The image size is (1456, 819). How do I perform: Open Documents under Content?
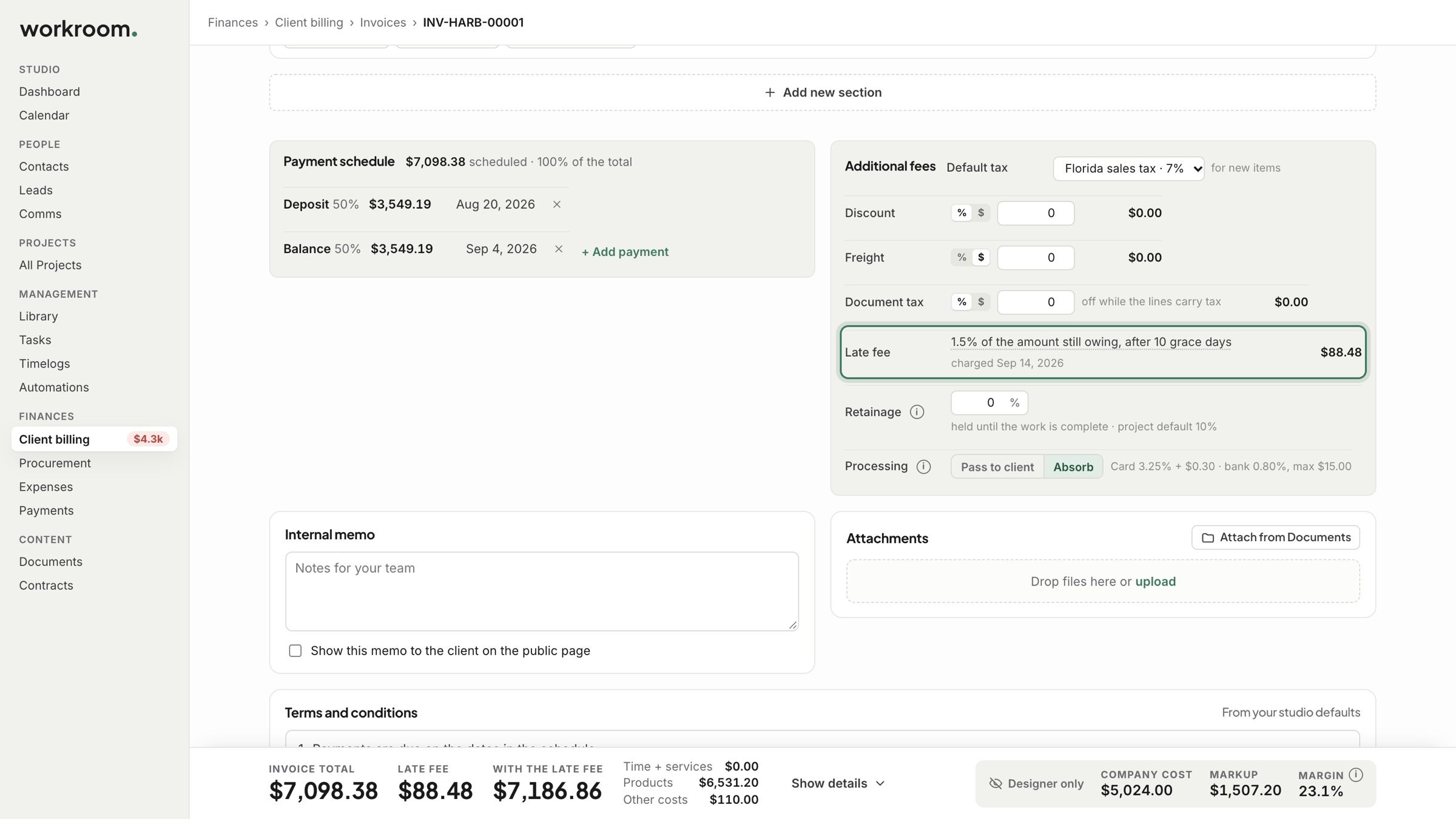click(x=50, y=562)
